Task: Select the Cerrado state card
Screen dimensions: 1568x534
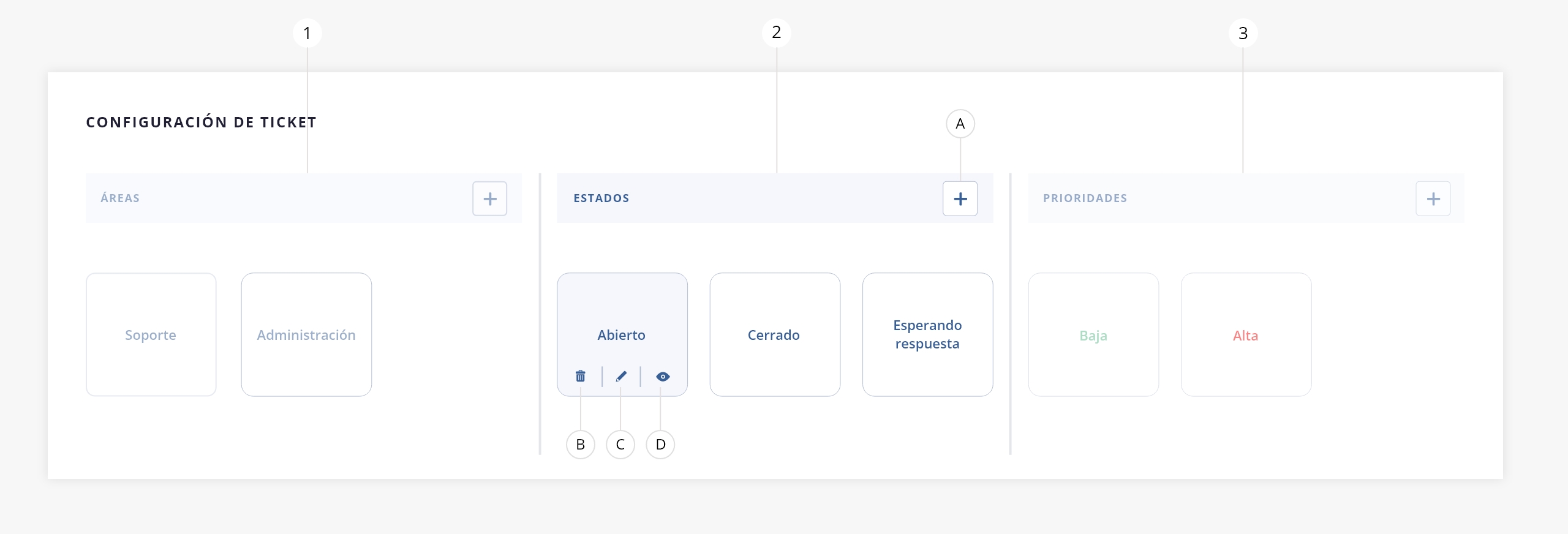Action: point(775,334)
